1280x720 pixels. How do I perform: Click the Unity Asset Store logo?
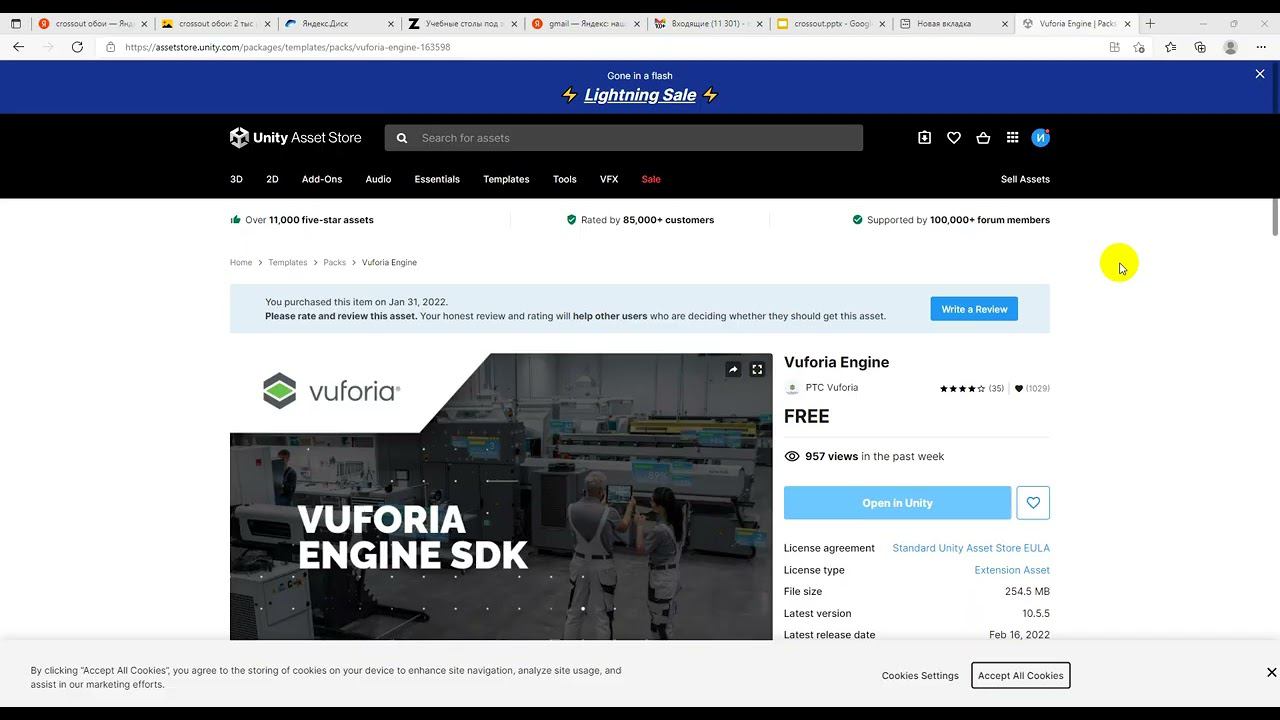pyautogui.click(x=295, y=138)
